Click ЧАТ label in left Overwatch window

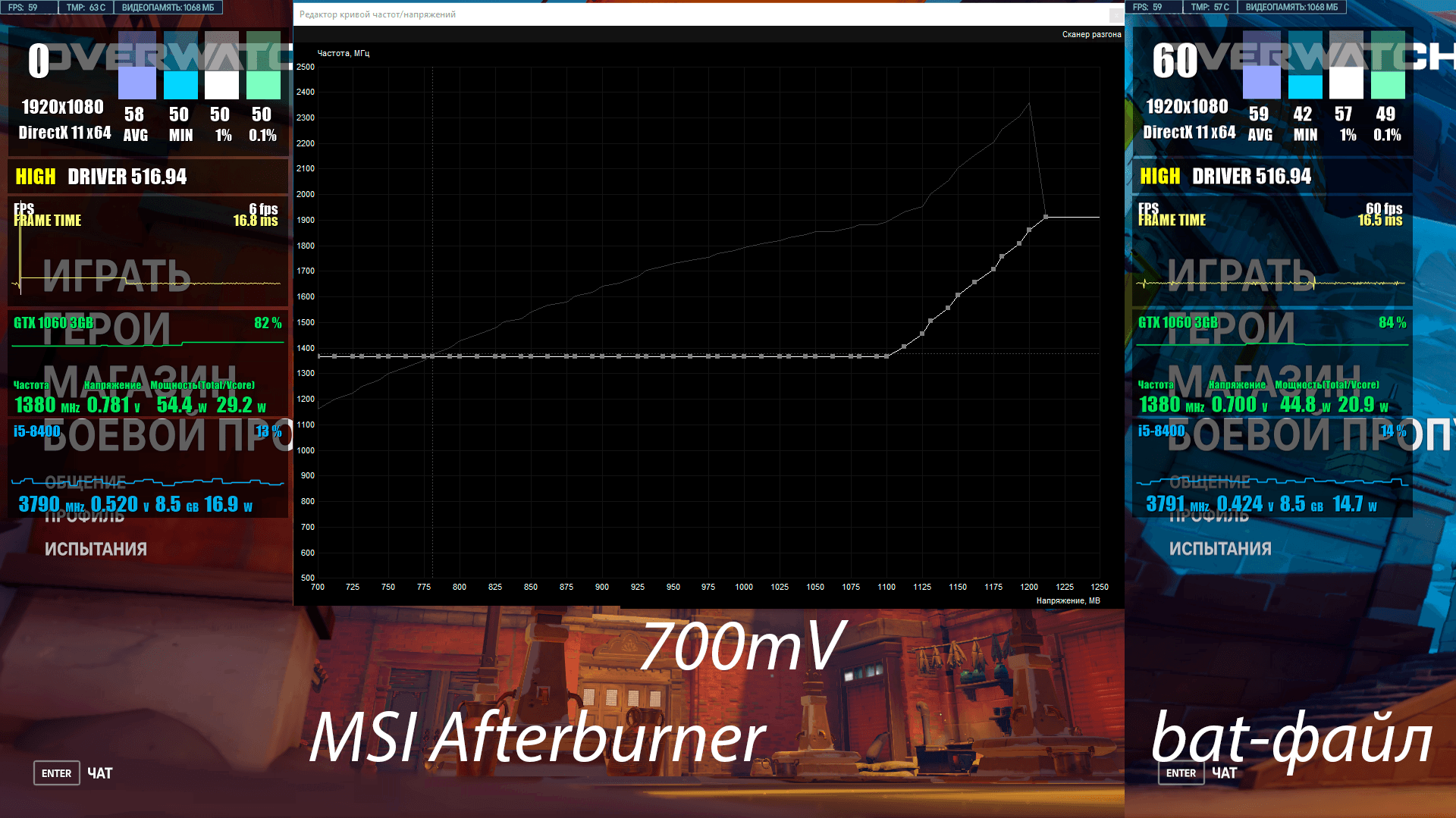(x=100, y=773)
